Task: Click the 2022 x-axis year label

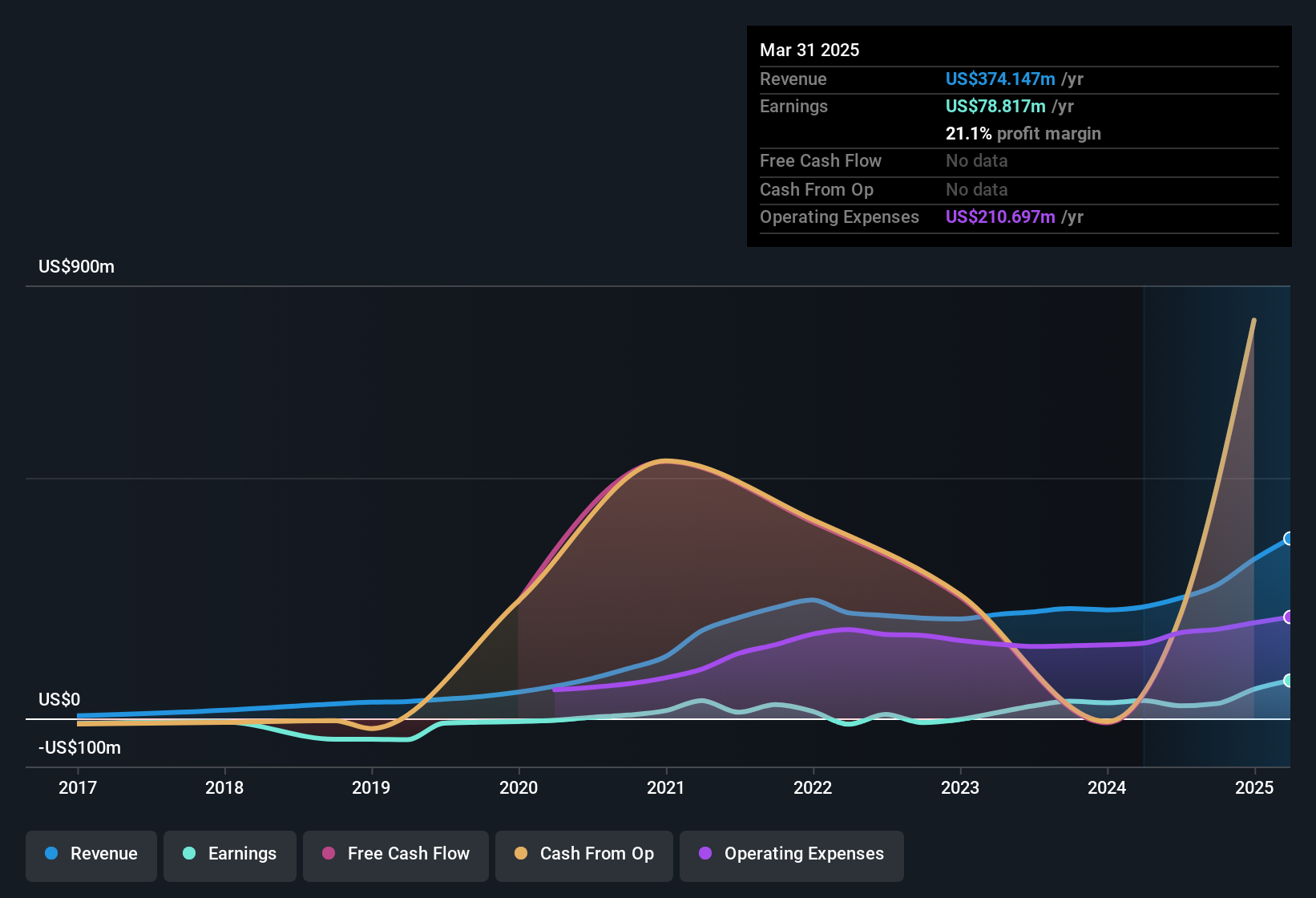Action: coord(813,787)
